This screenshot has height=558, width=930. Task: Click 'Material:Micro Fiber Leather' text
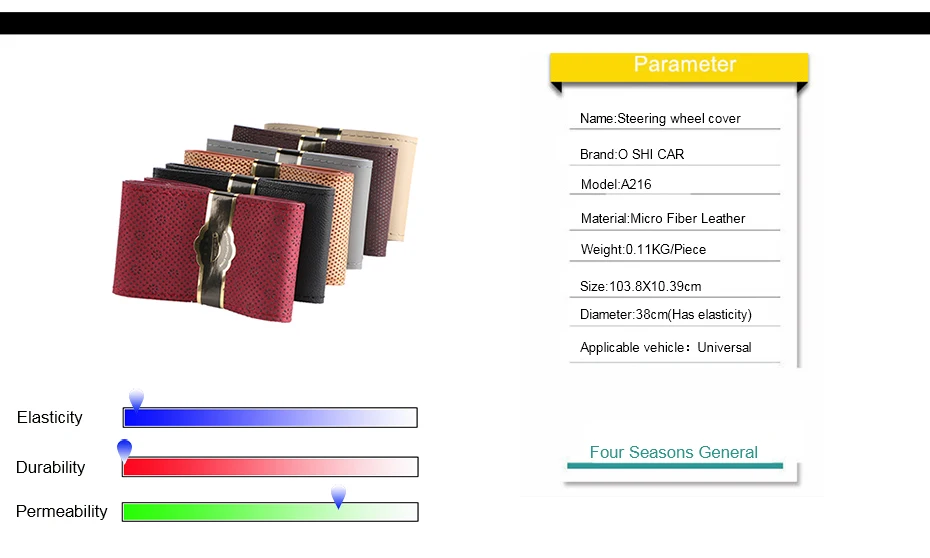click(663, 218)
